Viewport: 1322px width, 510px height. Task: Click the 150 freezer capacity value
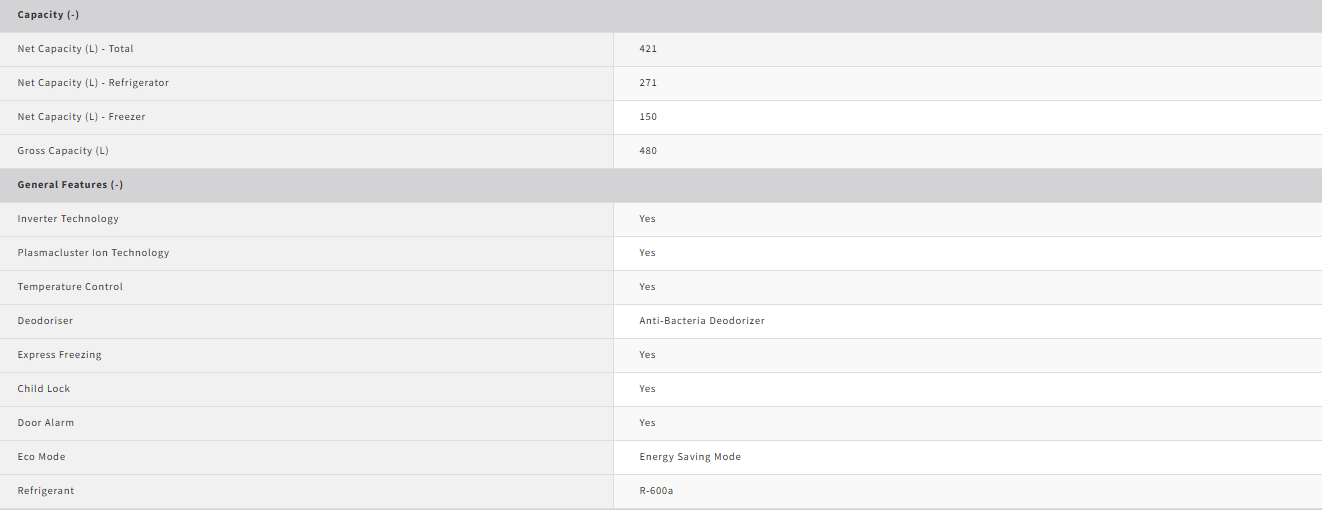tap(648, 117)
